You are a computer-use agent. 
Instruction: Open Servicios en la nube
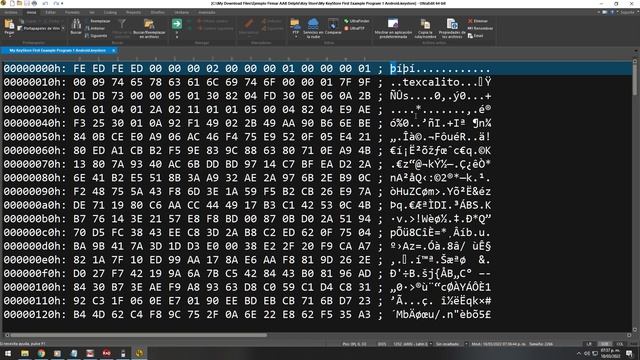tap(313, 28)
